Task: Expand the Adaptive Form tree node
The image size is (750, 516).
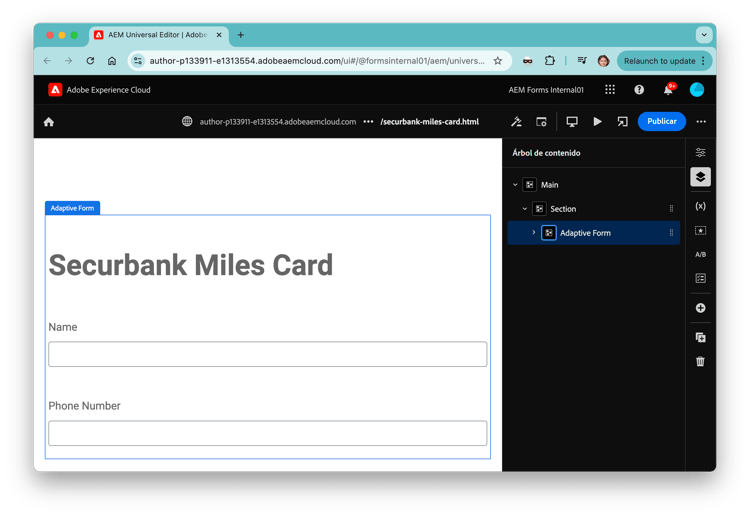Action: pyautogui.click(x=534, y=233)
